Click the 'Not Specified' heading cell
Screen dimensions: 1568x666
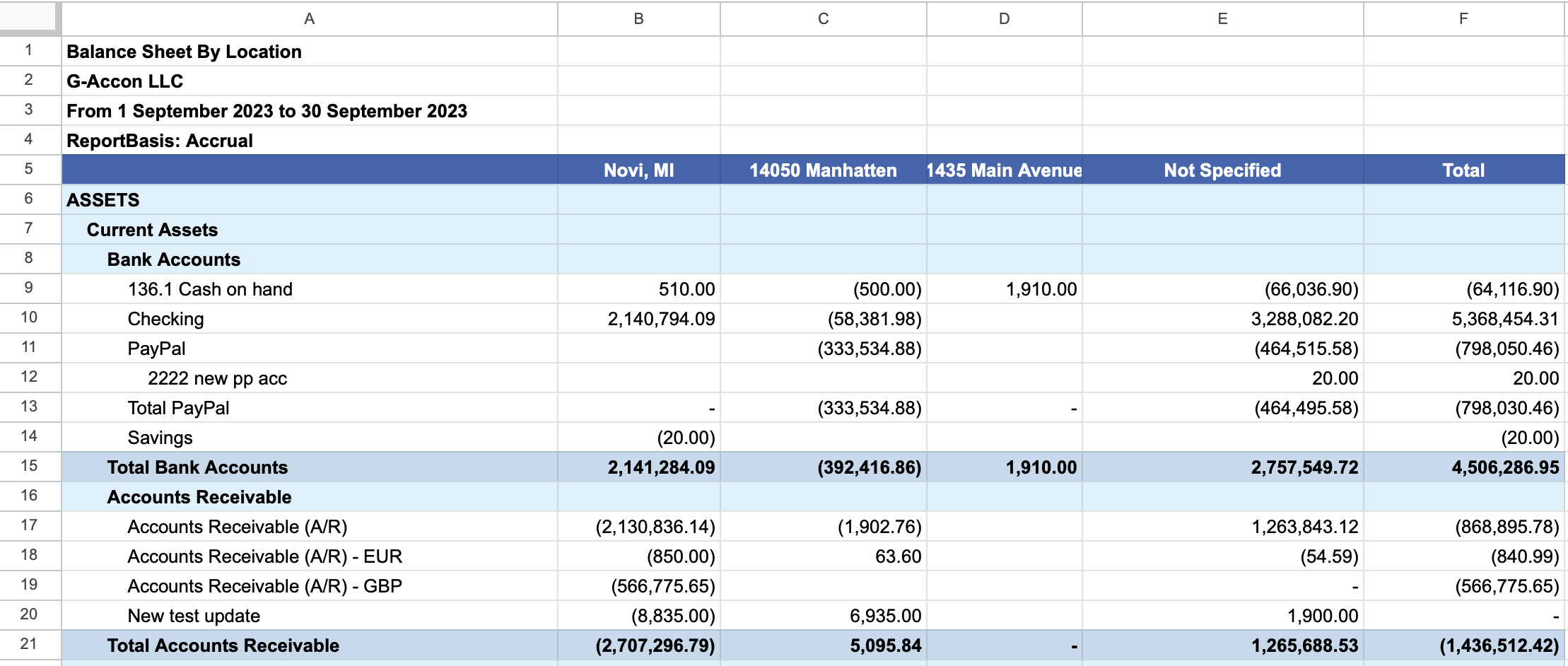tap(1222, 170)
